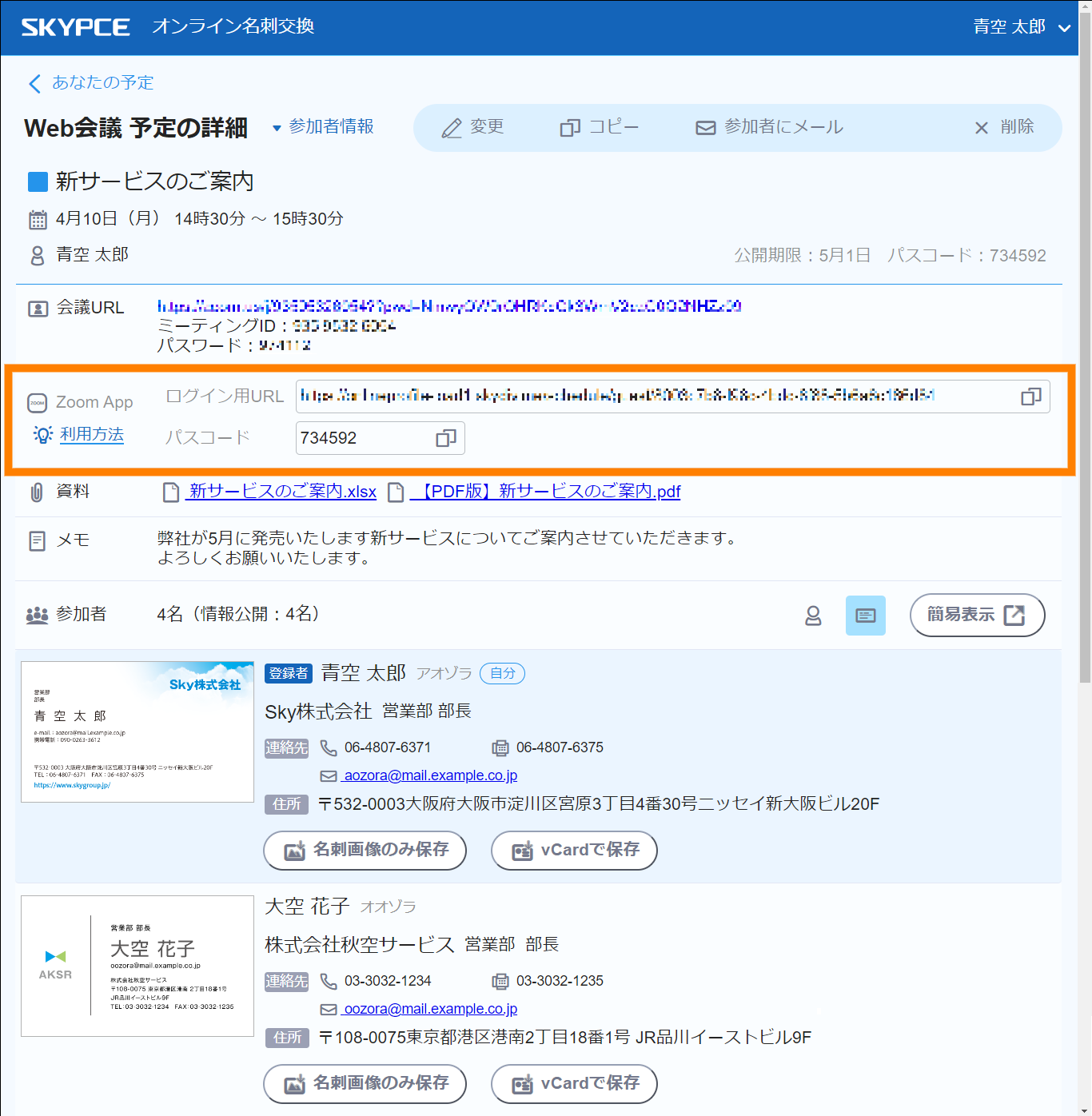Click the 変更 edit pencil button
This screenshot has width=1092, height=1116.
[x=473, y=127]
